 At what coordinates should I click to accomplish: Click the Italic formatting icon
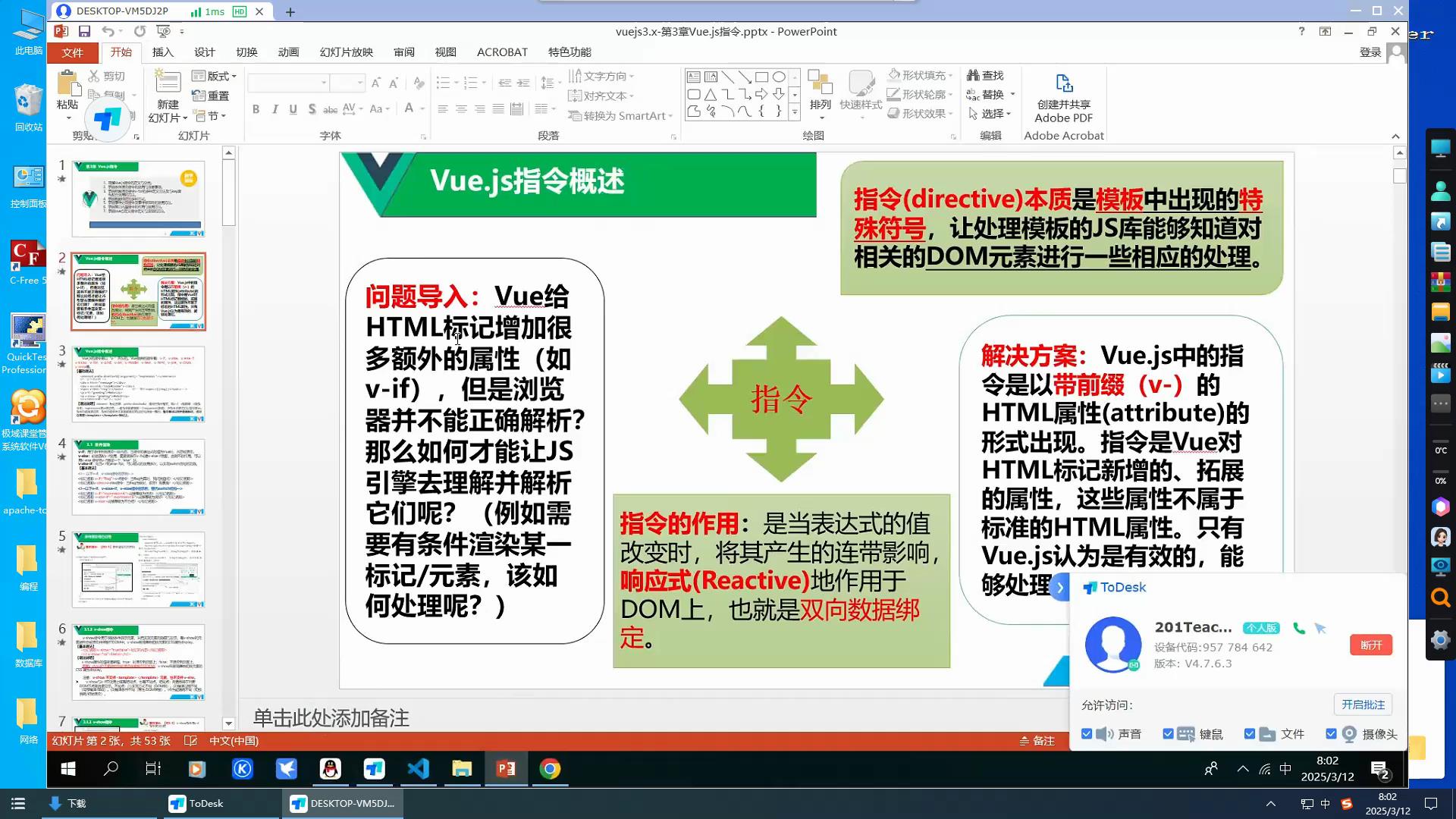[x=275, y=109]
